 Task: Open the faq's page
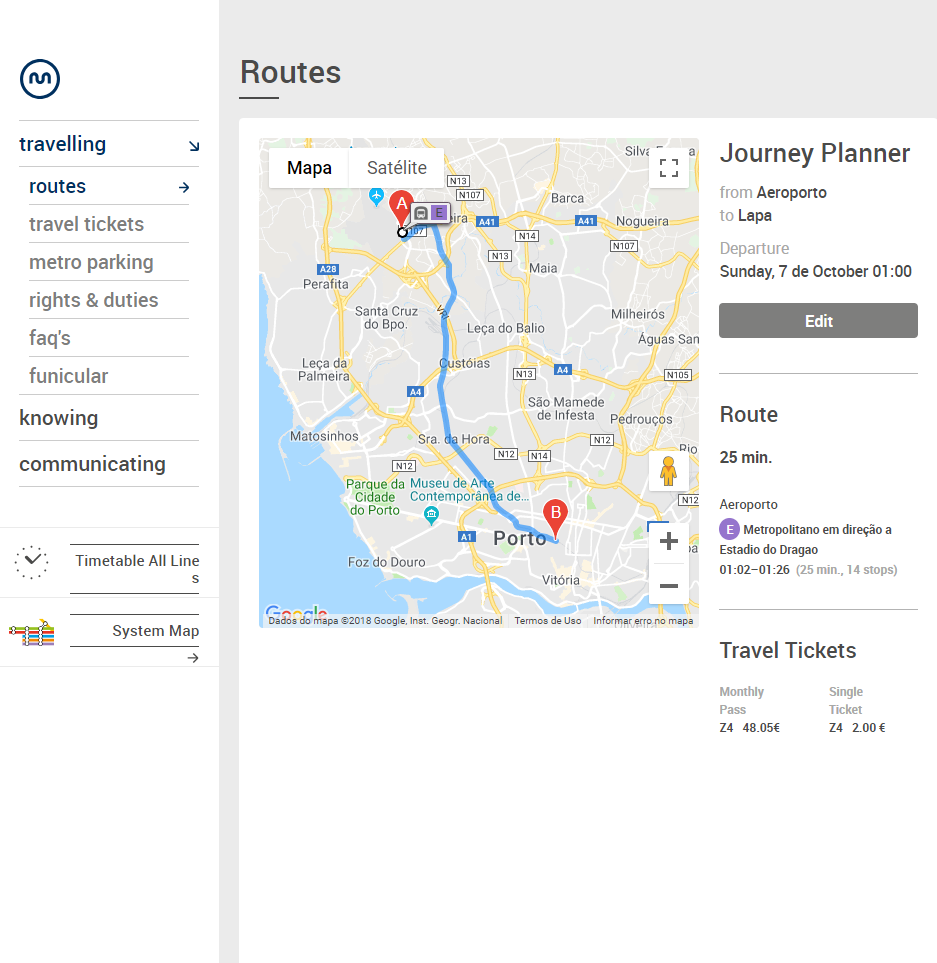pyautogui.click(x=50, y=338)
